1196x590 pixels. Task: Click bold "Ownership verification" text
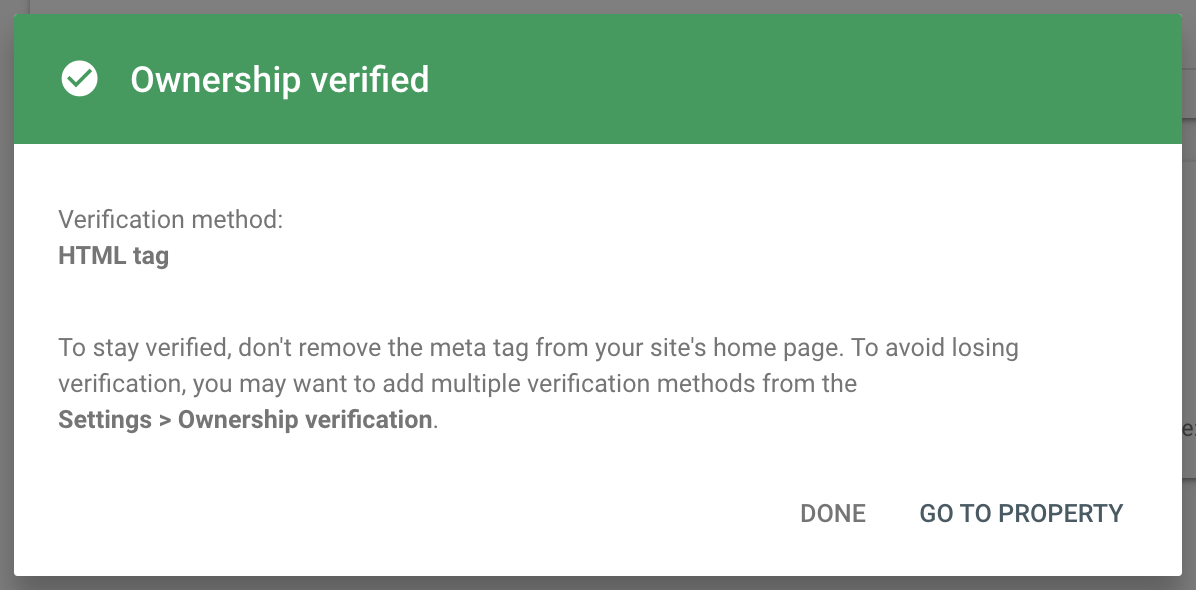point(305,419)
